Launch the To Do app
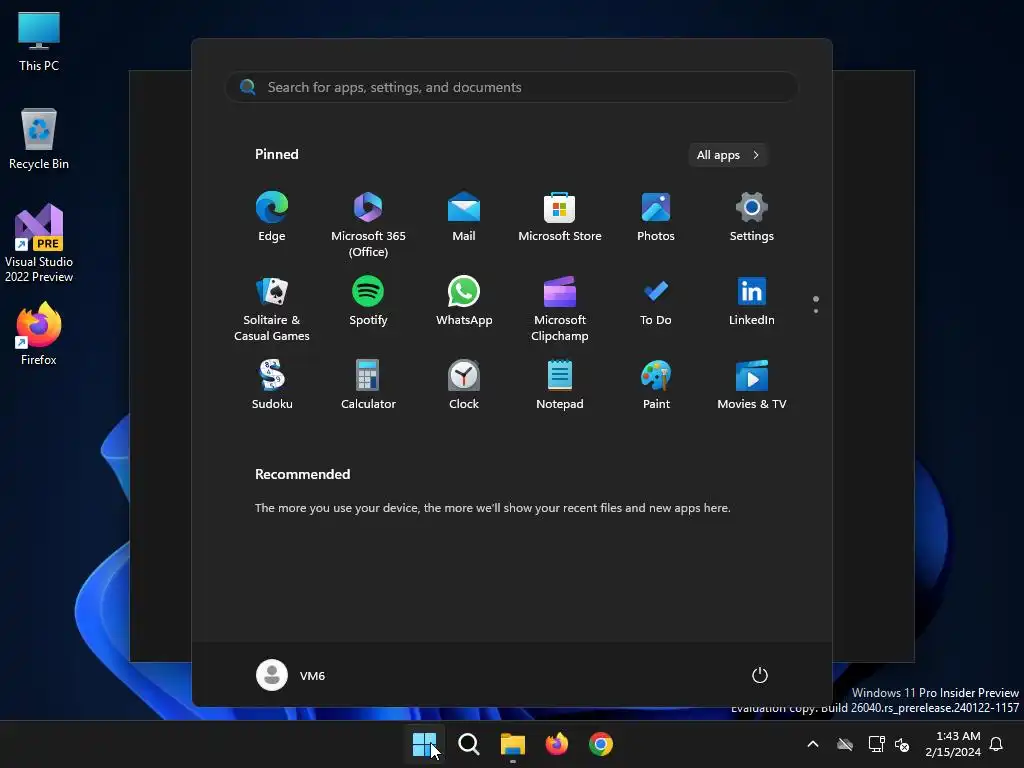 (x=656, y=301)
